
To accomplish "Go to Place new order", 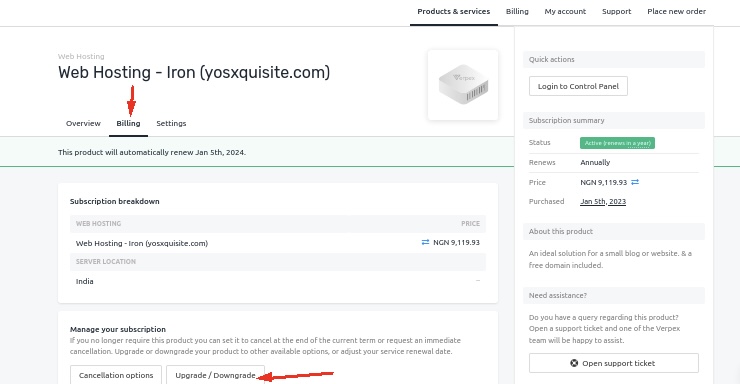I will coord(676,11).
